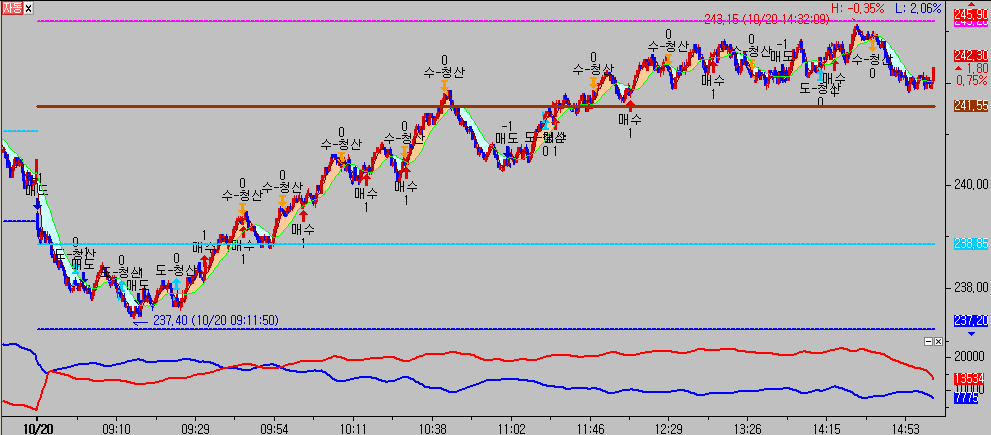
Task: Select the brown 241.55 horizontal line
Action: pyautogui.click(x=300, y=106)
